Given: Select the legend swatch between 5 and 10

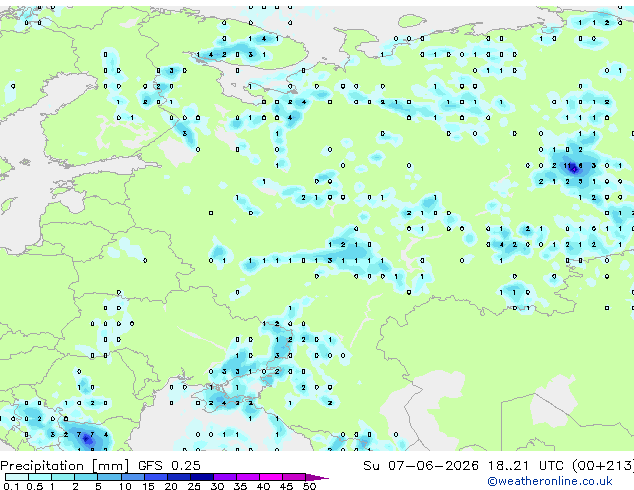Looking at the screenshot, I should 109,477.
